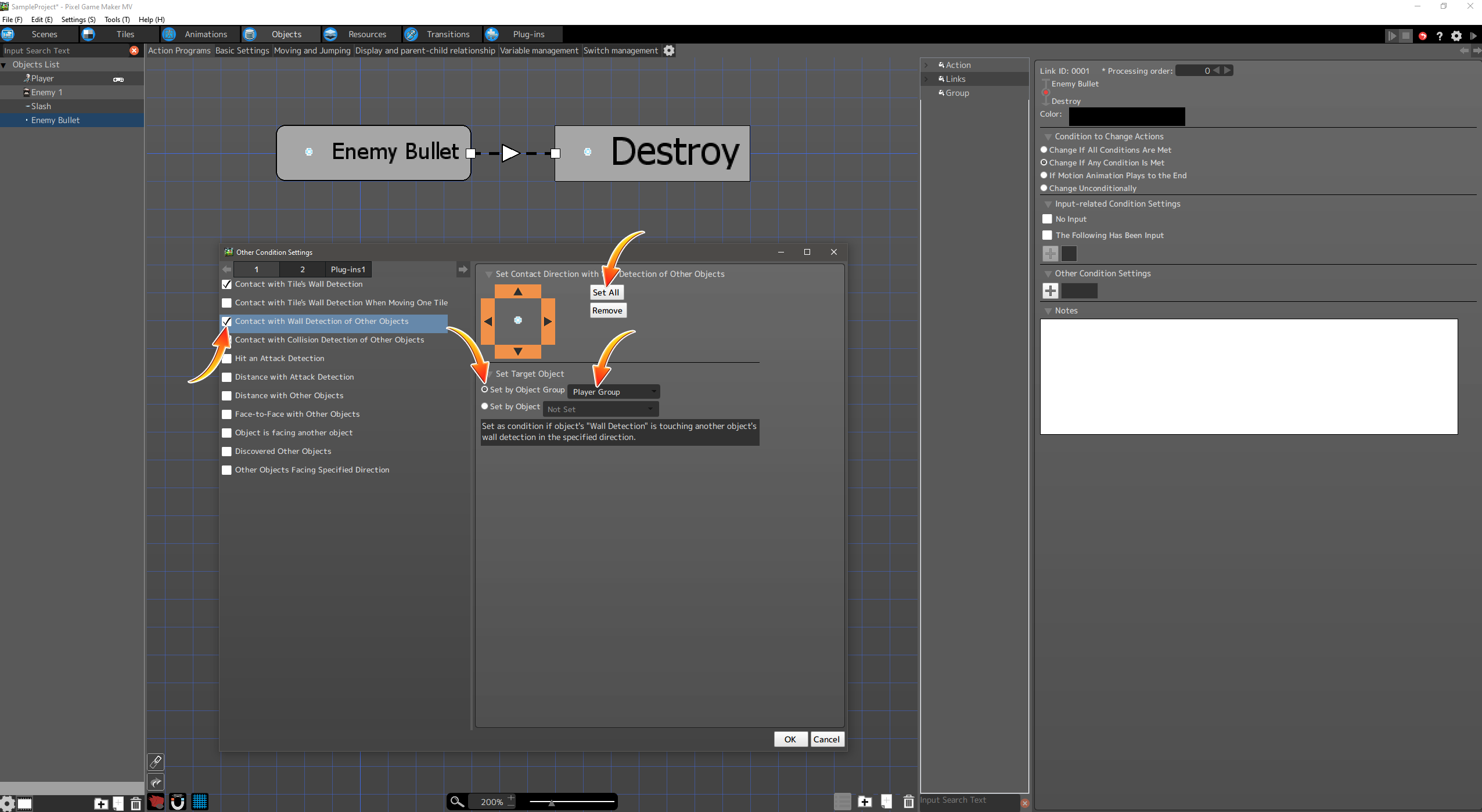
Task: Open the Player Group dropdown
Action: (x=613, y=392)
